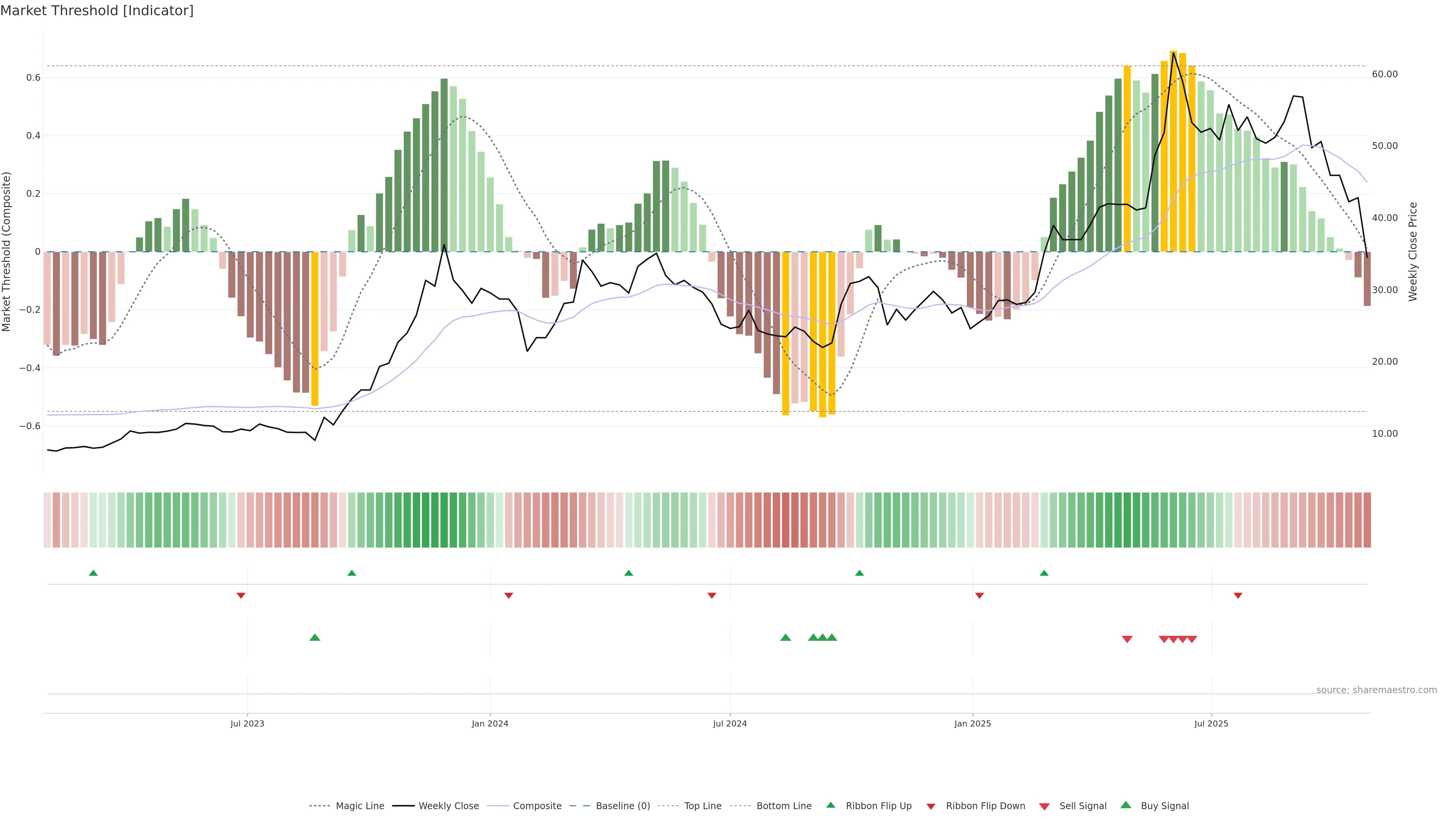Click the buy signal triangle before Jan 2024
Viewport: 1456px width, 819px height.
[315, 637]
